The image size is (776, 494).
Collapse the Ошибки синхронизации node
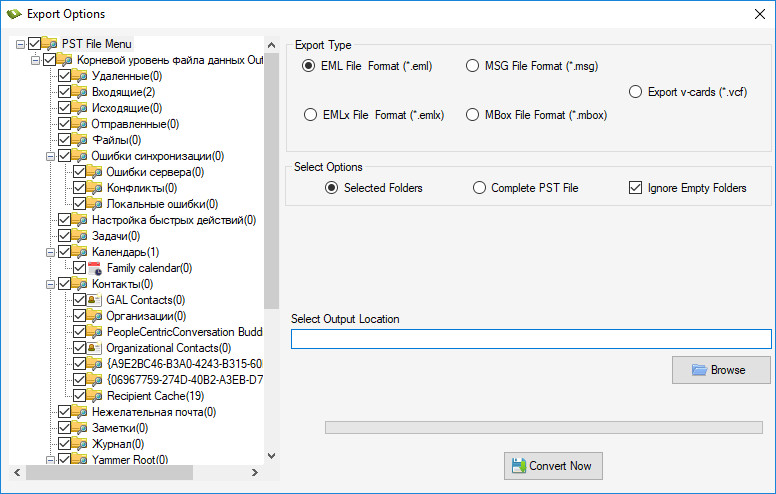50,156
